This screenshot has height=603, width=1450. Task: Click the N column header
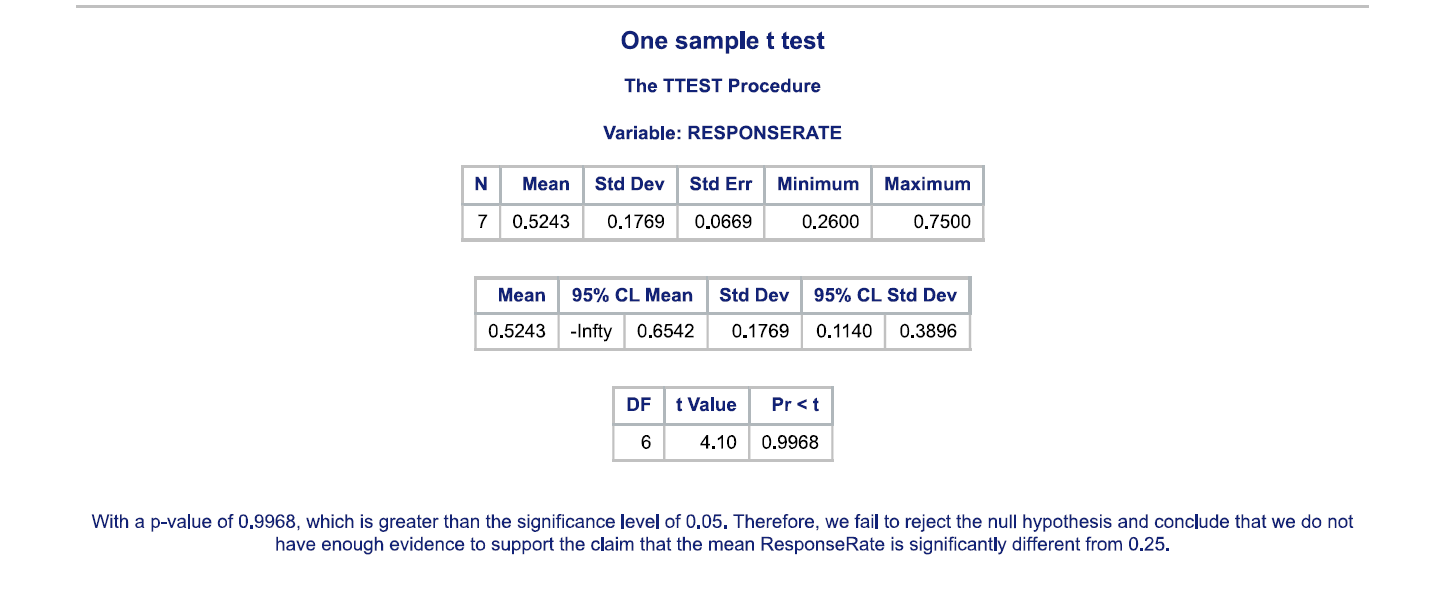[481, 184]
